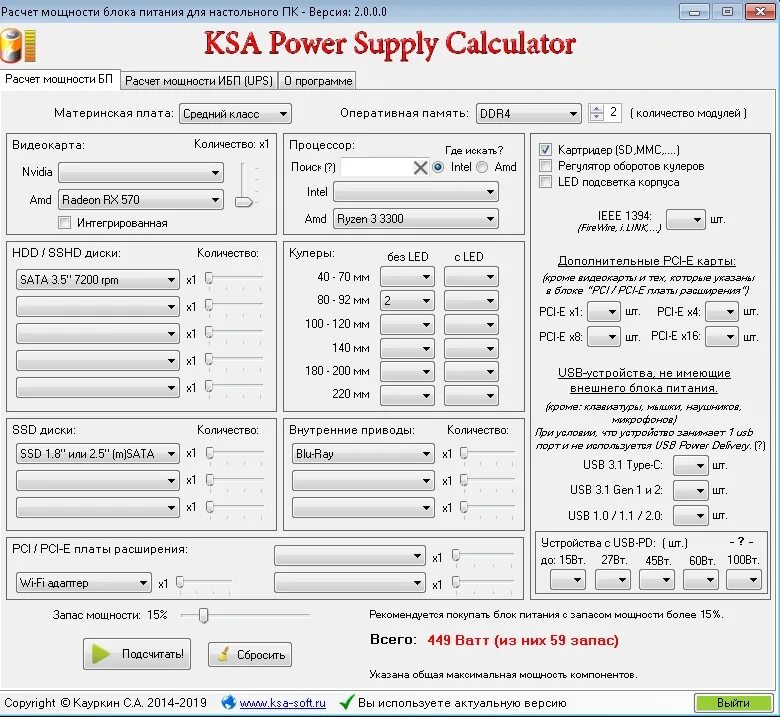Toggle Регулятор оборотов кулеров checkbox
Viewport: 780px width, 717px height.
545,166
